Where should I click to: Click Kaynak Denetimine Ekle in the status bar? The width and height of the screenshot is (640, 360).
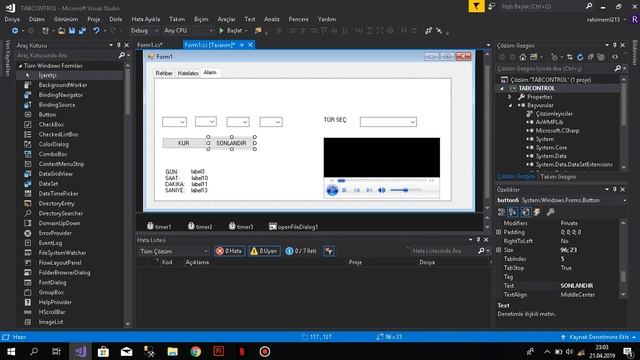click(598, 337)
